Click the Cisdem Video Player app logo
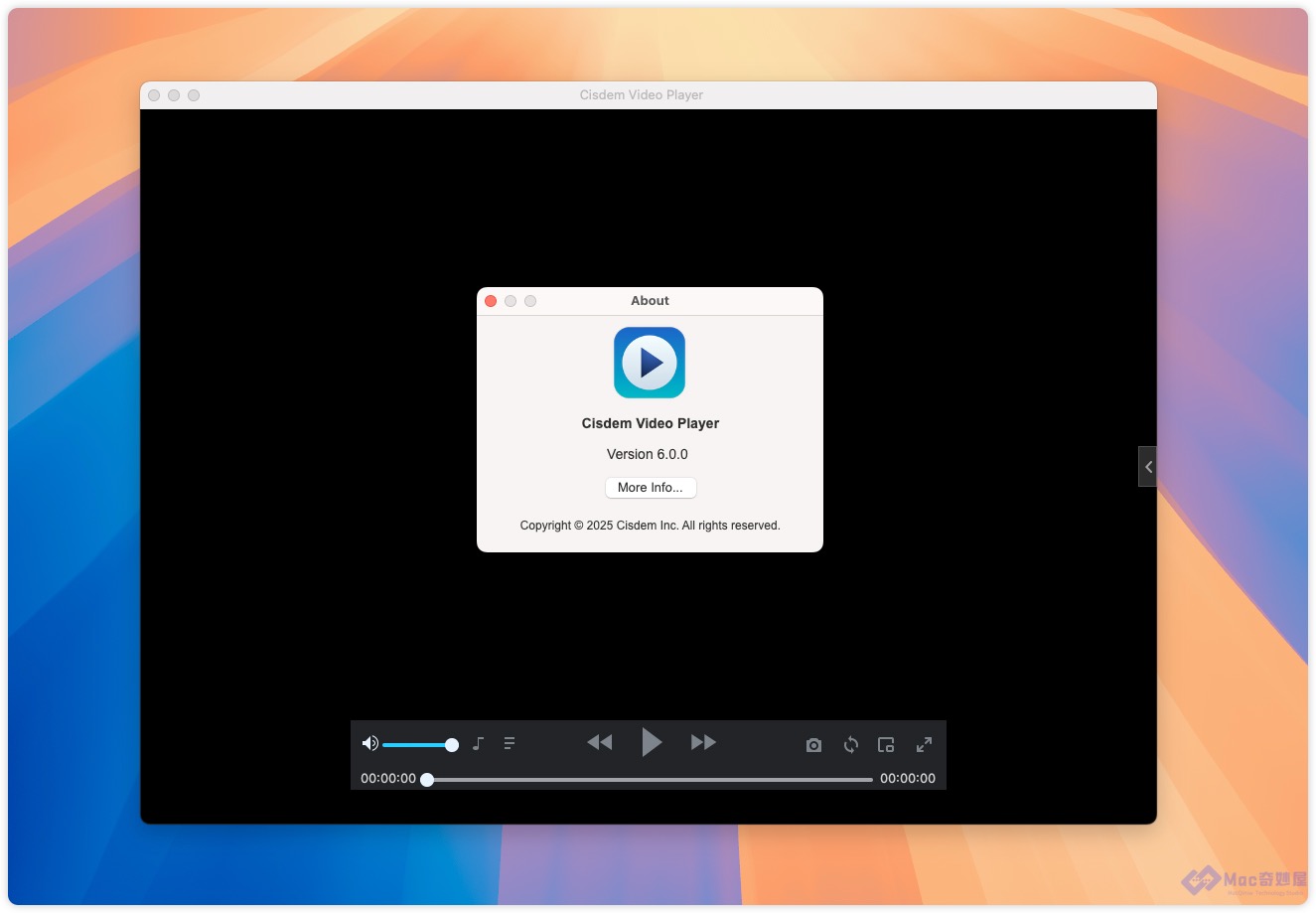Screen dimensions: 1316x913 [650, 363]
